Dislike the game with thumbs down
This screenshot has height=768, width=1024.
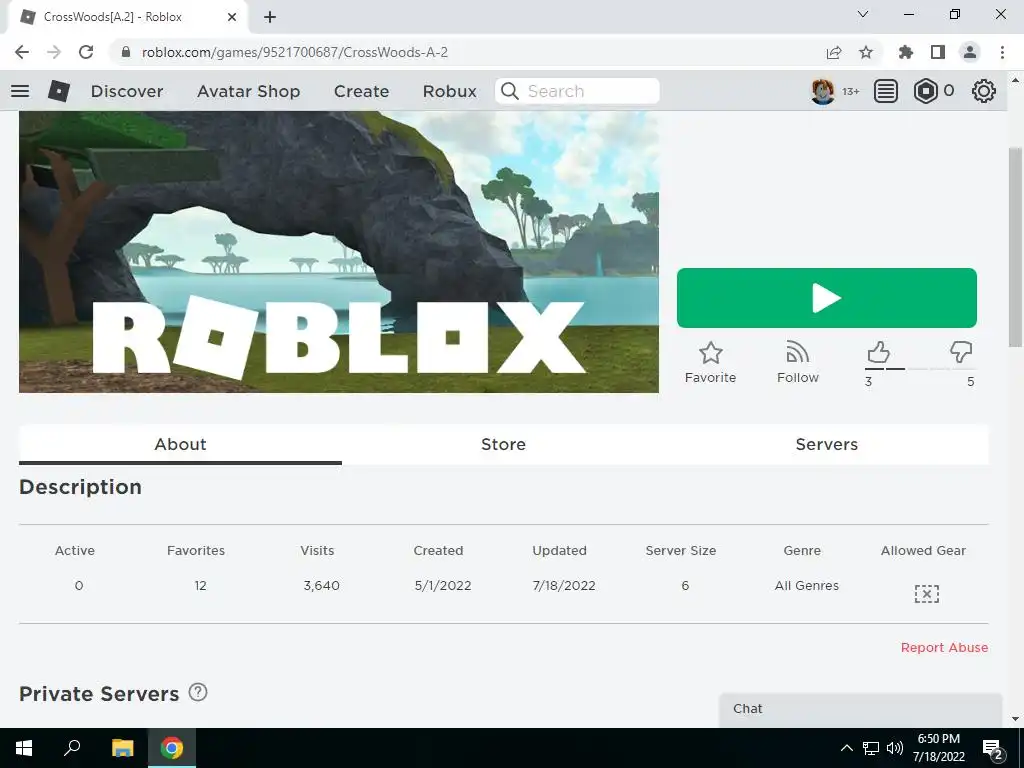pos(961,352)
